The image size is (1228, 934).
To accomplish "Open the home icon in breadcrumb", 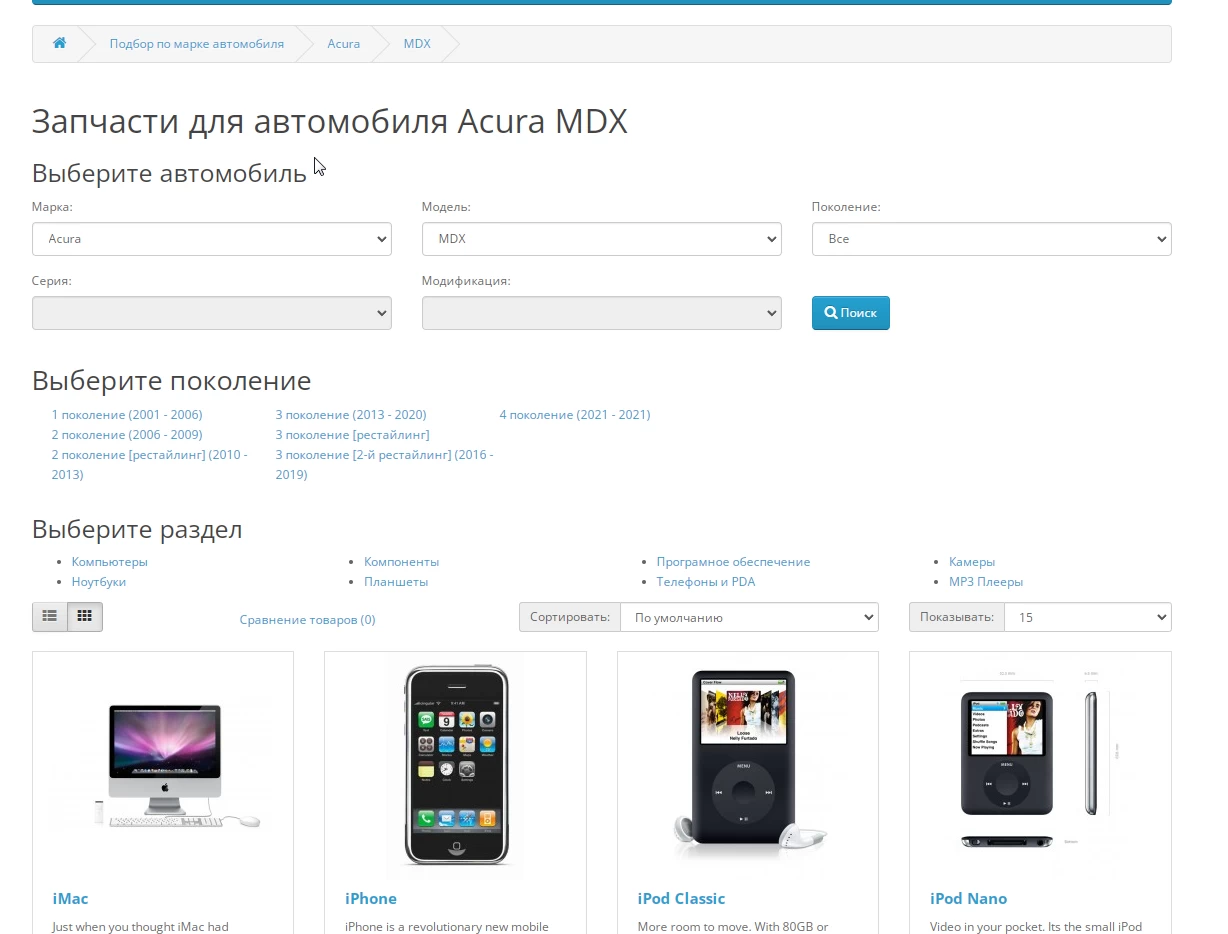I will (60, 43).
